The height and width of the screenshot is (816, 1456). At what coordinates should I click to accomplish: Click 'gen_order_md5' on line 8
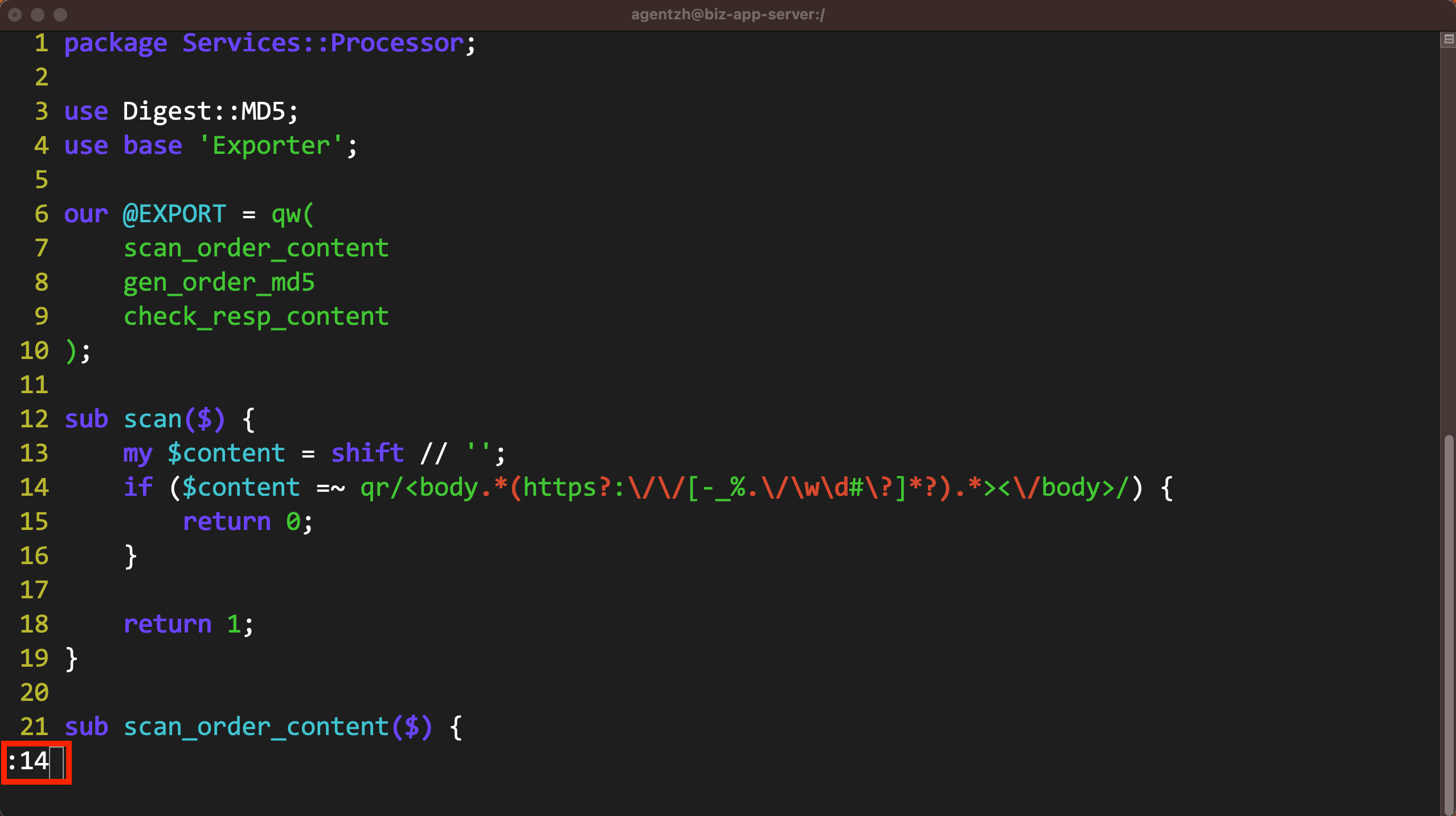tap(219, 283)
